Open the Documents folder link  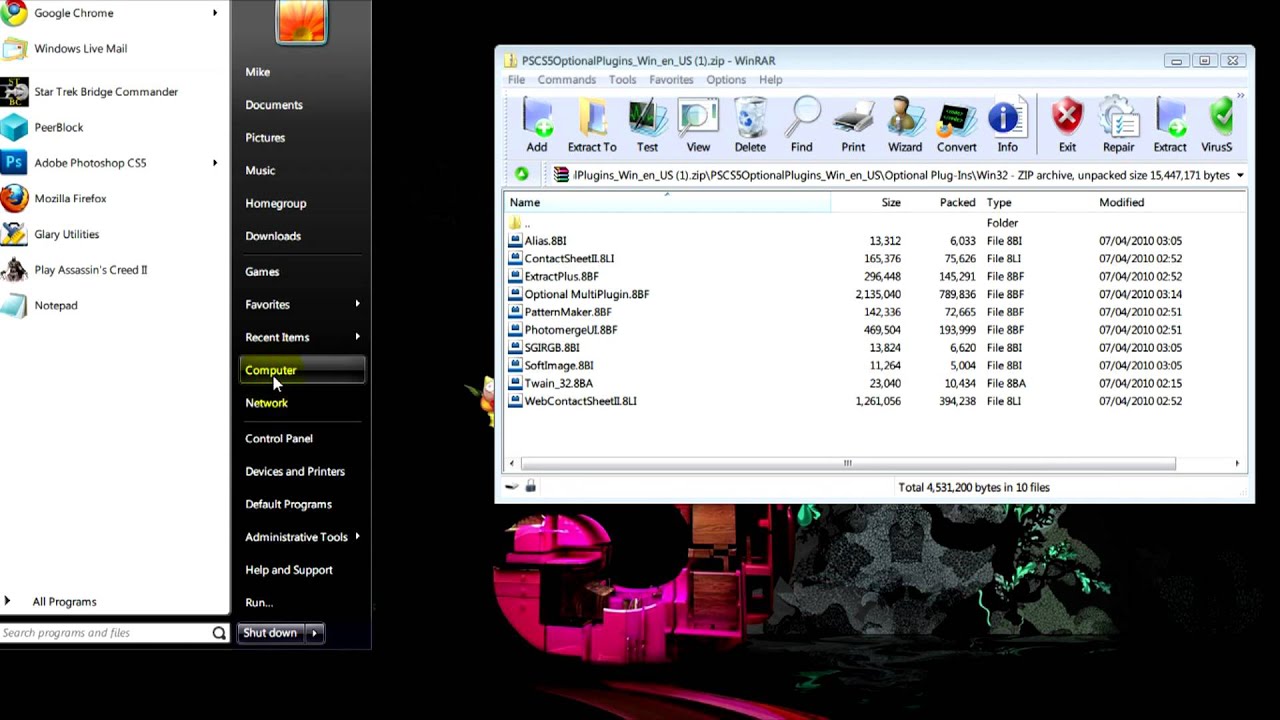click(274, 105)
